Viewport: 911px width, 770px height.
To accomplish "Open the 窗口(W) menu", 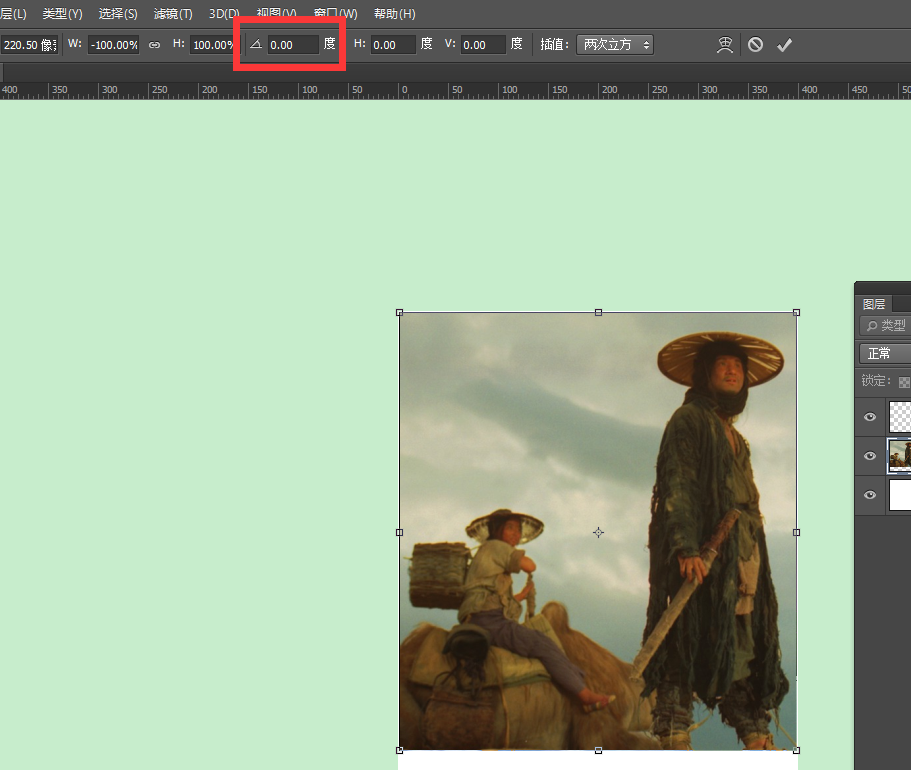I will click(335, 13).
